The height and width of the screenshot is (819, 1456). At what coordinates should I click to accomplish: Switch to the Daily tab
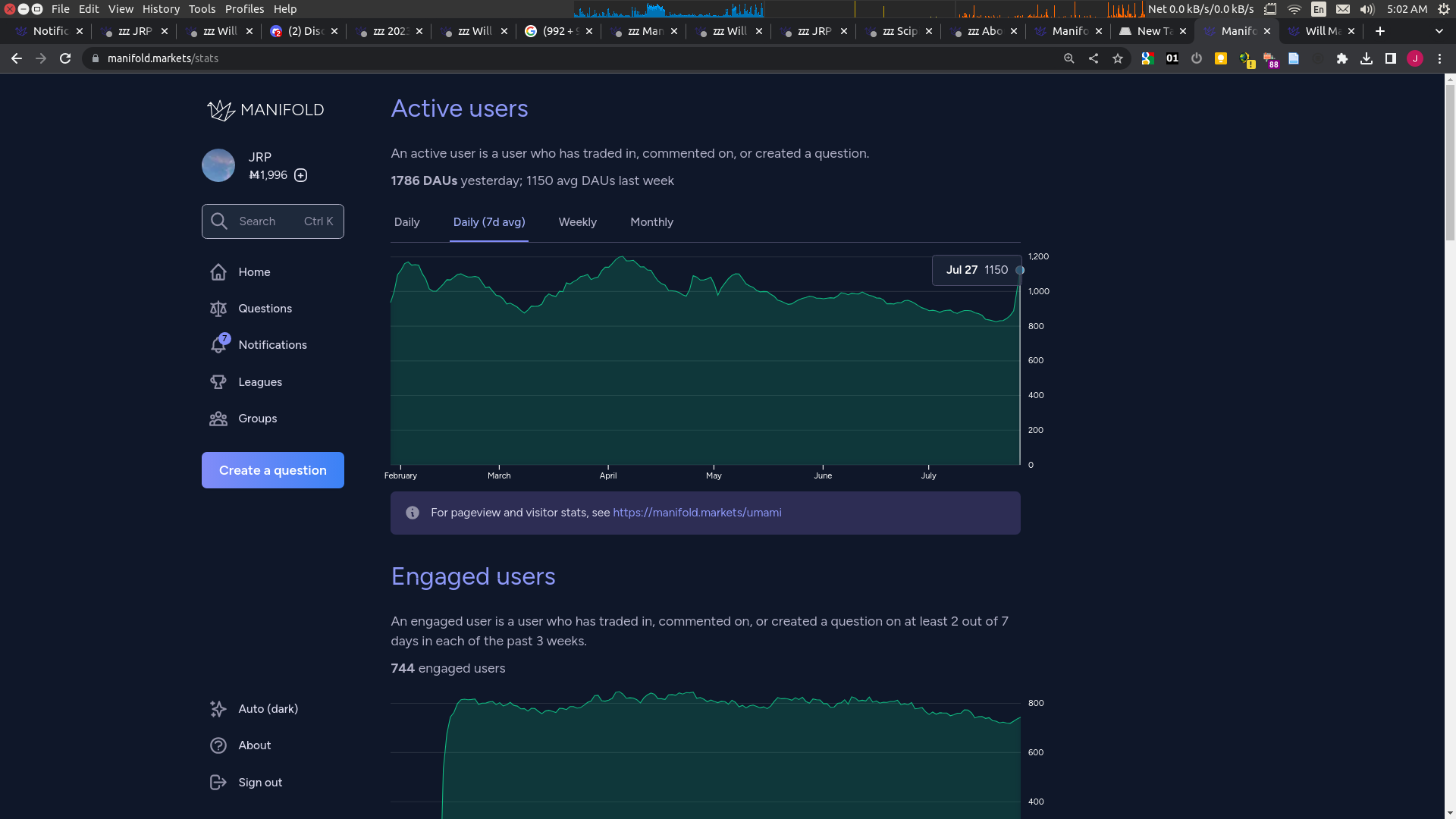[x=407, y=222]
